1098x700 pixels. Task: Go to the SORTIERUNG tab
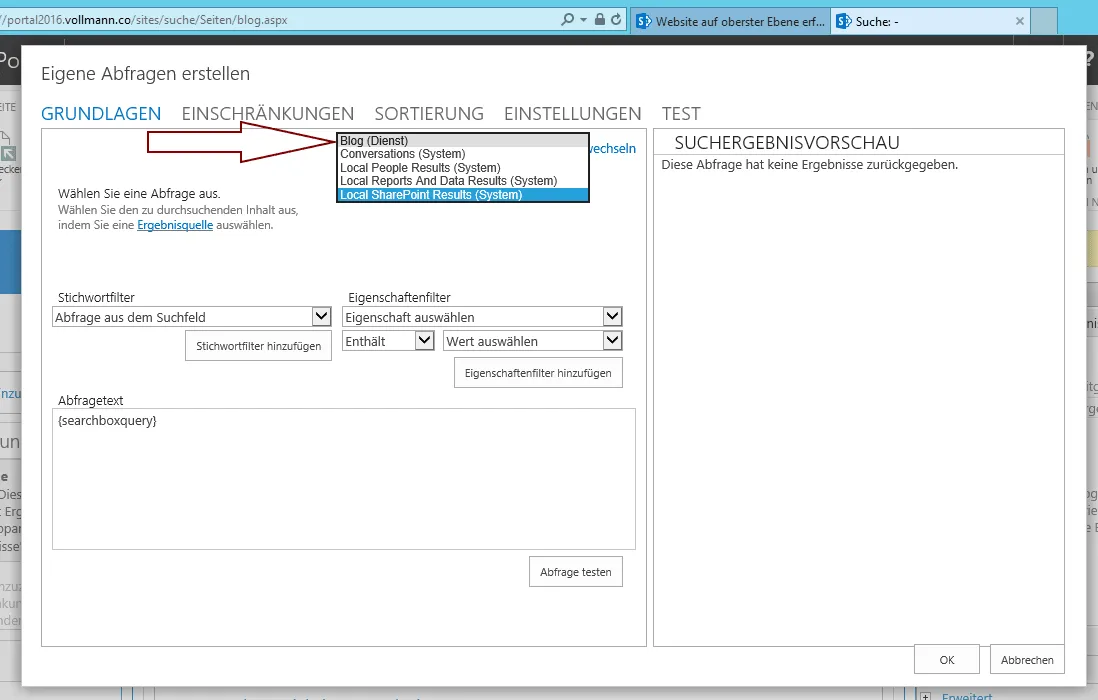[429, 113]
